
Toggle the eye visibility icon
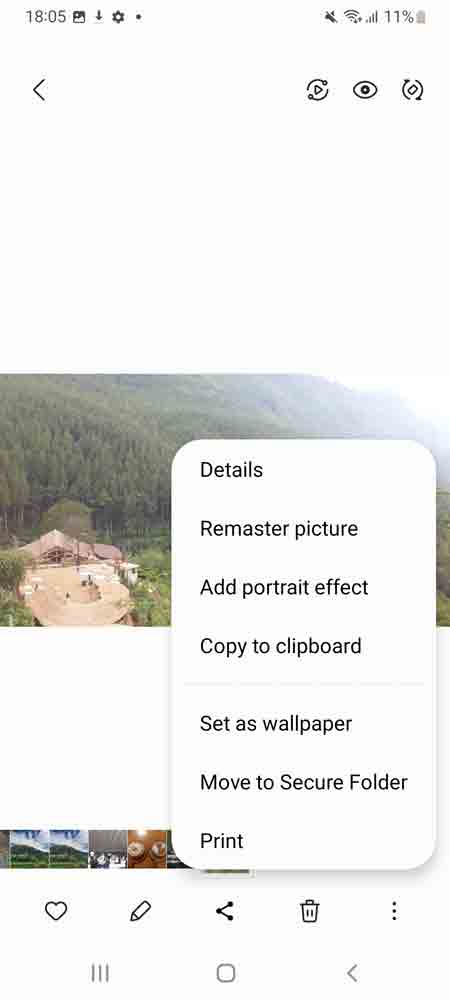pyautogui.click(x=365, y=90)
